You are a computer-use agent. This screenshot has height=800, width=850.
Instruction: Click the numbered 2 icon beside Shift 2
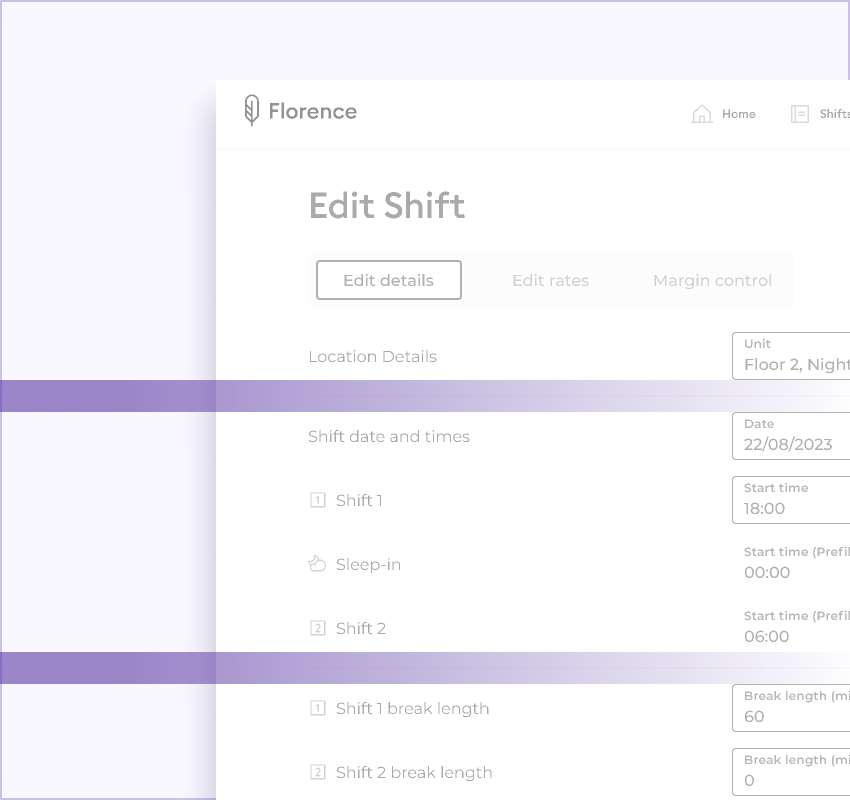(x=318, y=628)
